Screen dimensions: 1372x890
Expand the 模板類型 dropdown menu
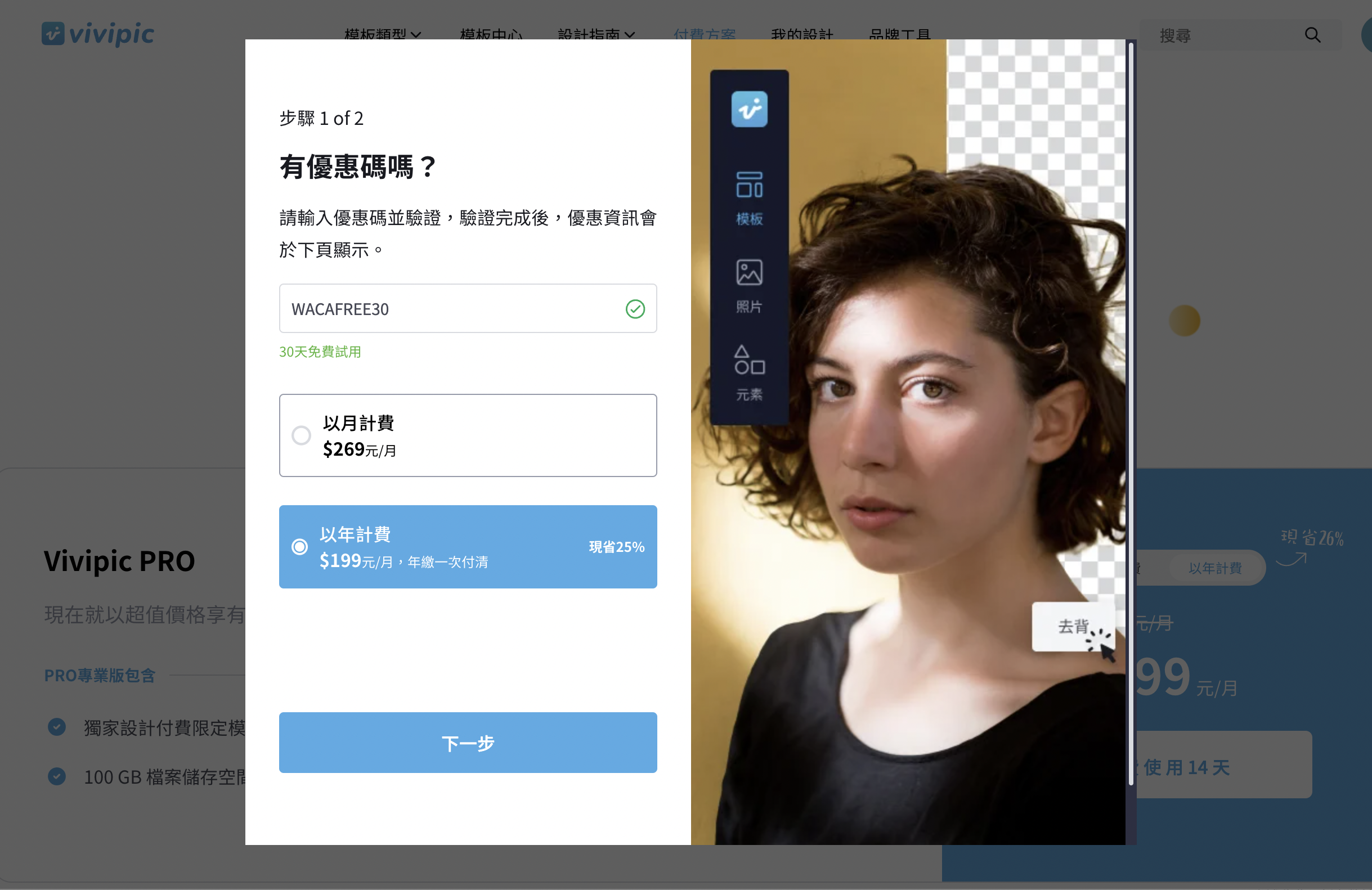pyautogui.click(x=383, y=34)
